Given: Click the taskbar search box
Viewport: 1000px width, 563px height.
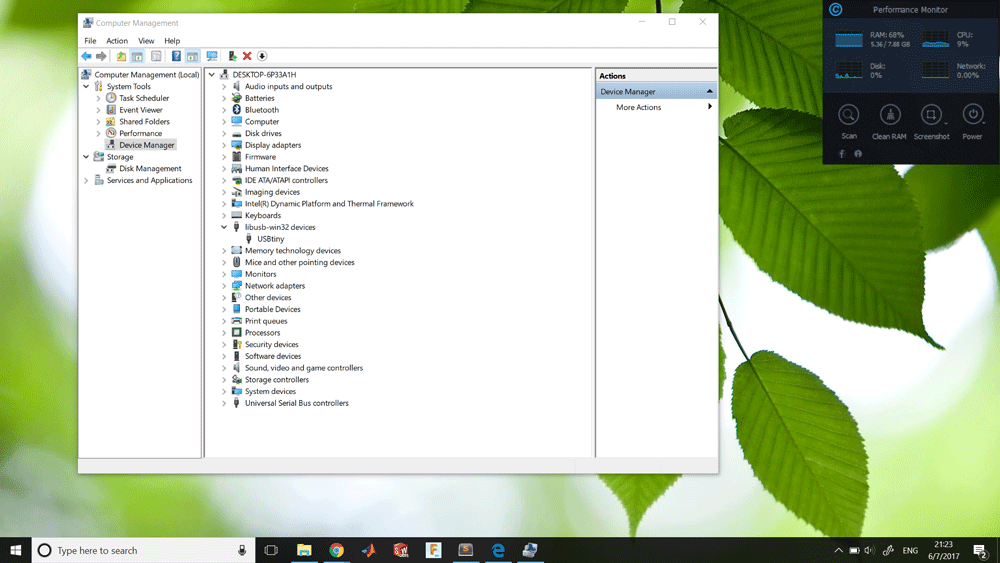Looking at the screenshot, I should pyautogui.click(x=143, y=550).
